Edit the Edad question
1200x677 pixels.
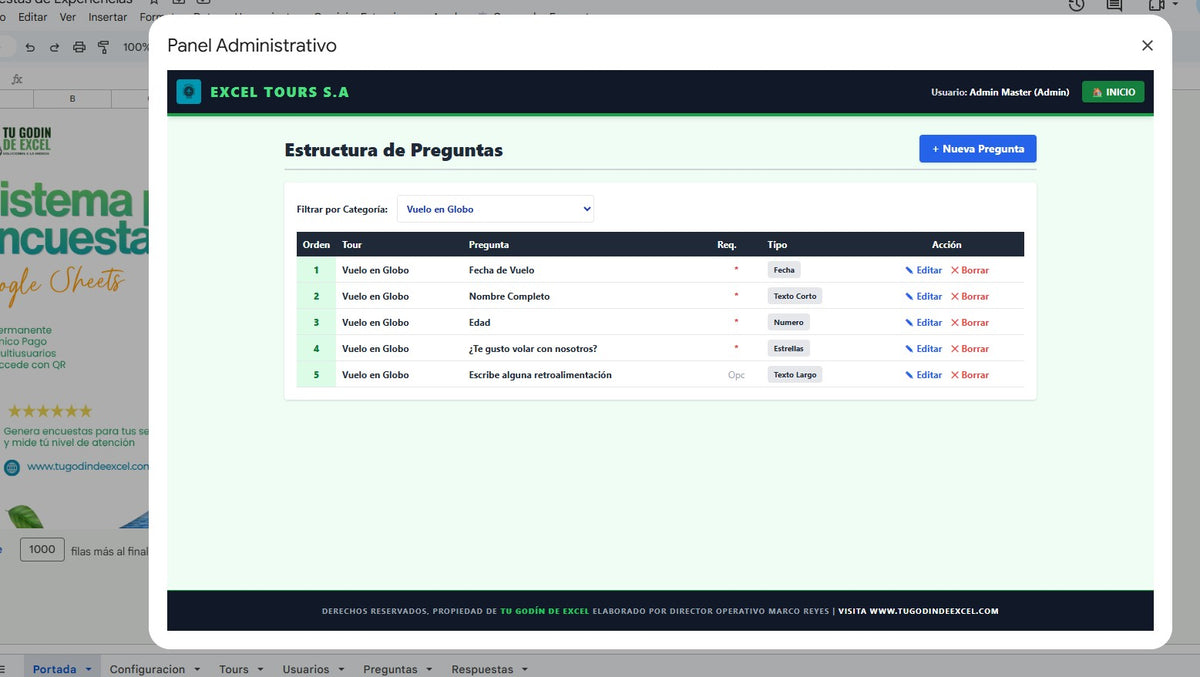coord(924,322)
